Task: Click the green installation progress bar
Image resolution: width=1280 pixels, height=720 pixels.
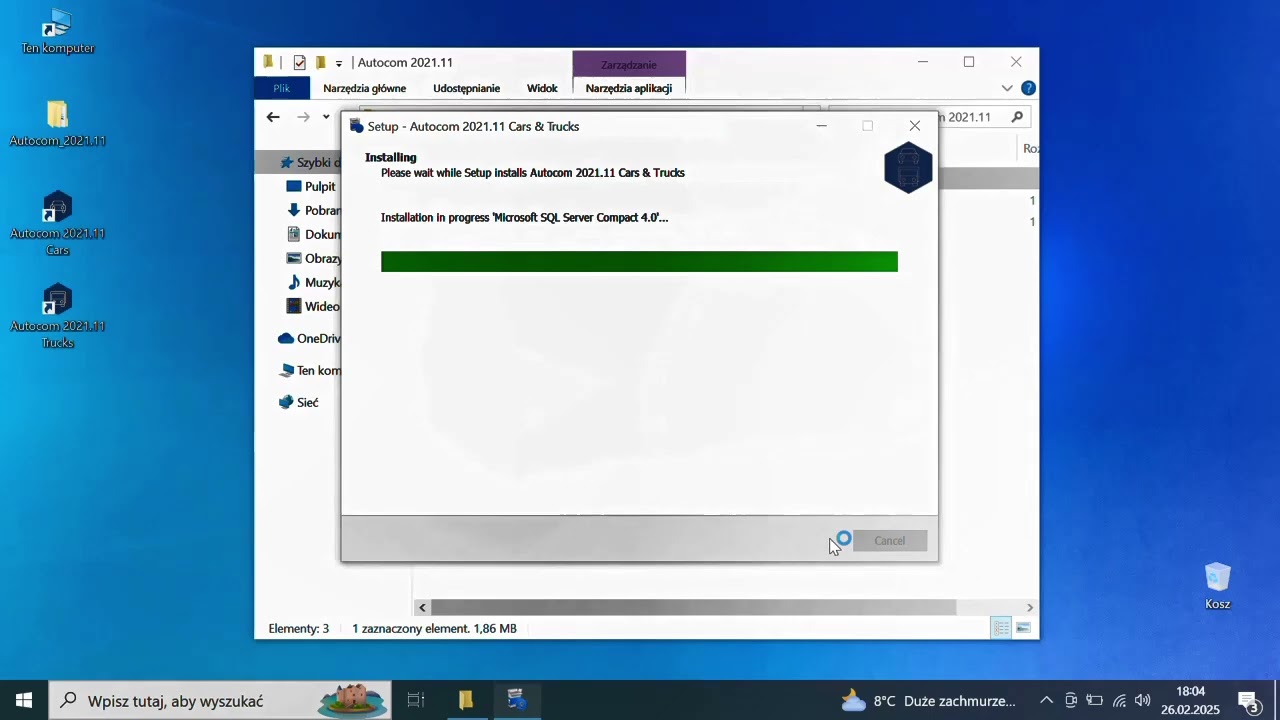Action: [639, 262]
